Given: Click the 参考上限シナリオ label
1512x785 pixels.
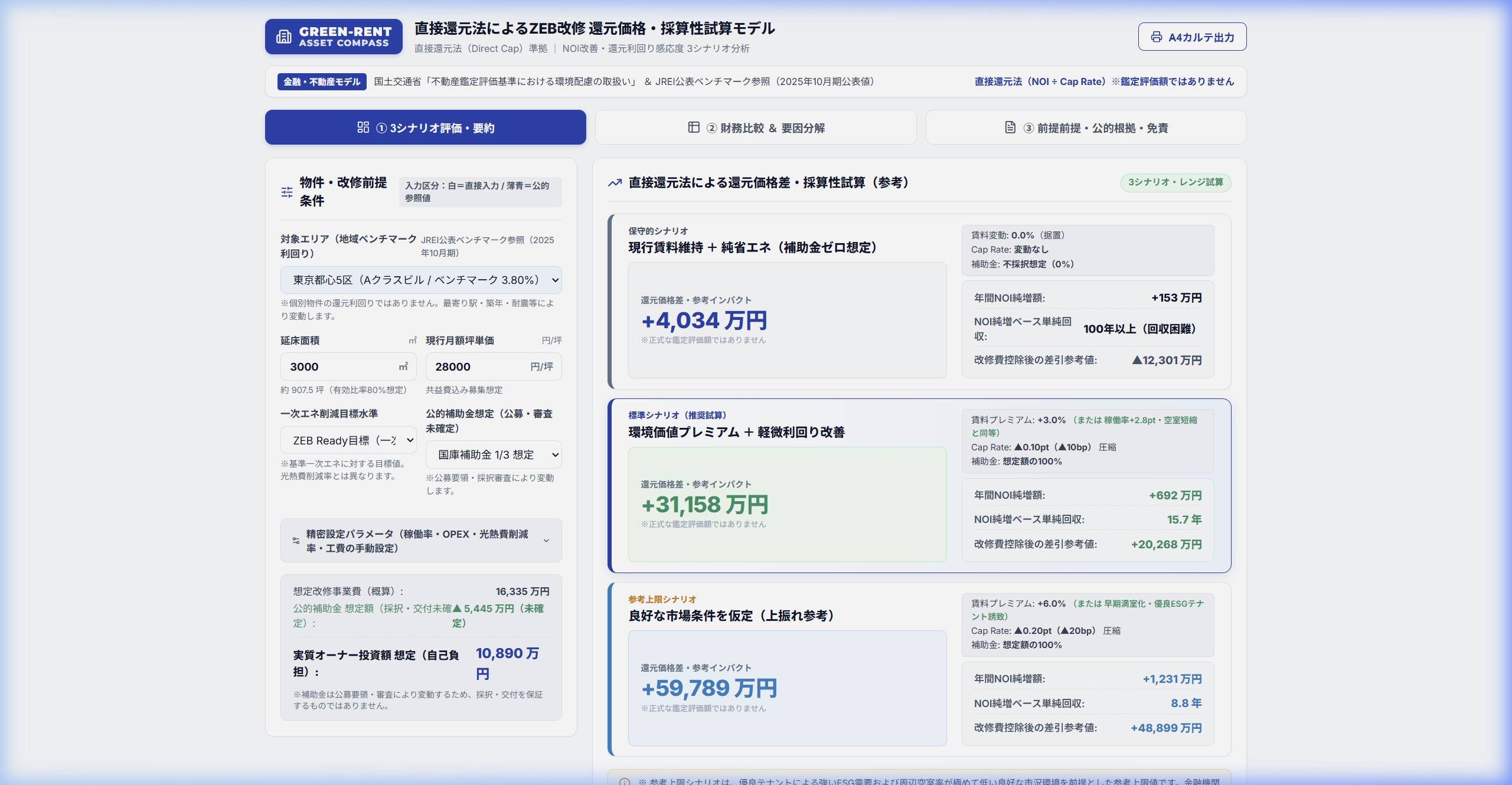Looking at the screenshot, I should [662, 599].
